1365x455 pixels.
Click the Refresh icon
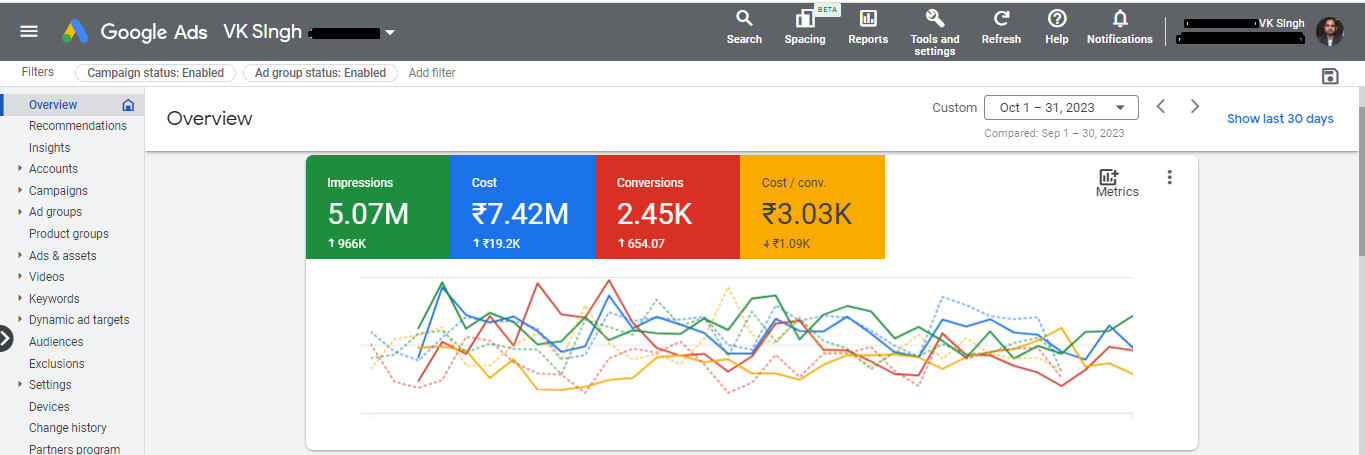(1001, 19)
